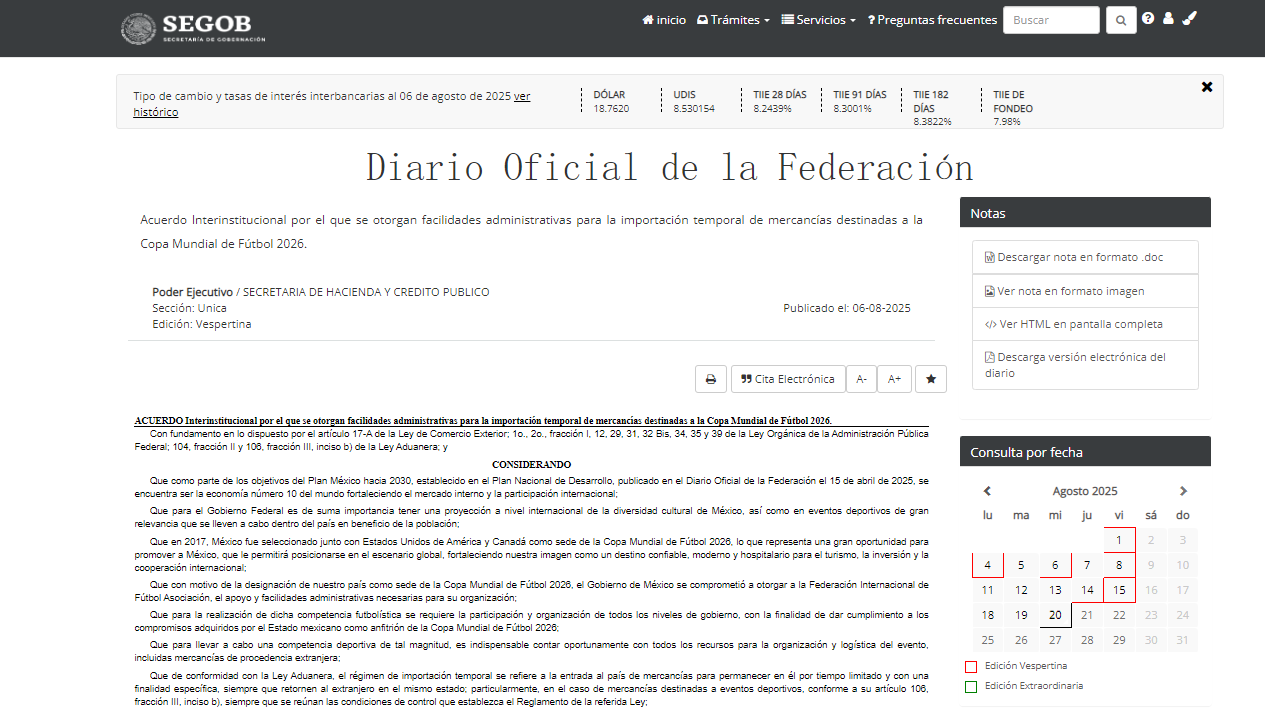1265x711 pixels.
Task: Close the exchange rate banner
Action: point(1207,87)
